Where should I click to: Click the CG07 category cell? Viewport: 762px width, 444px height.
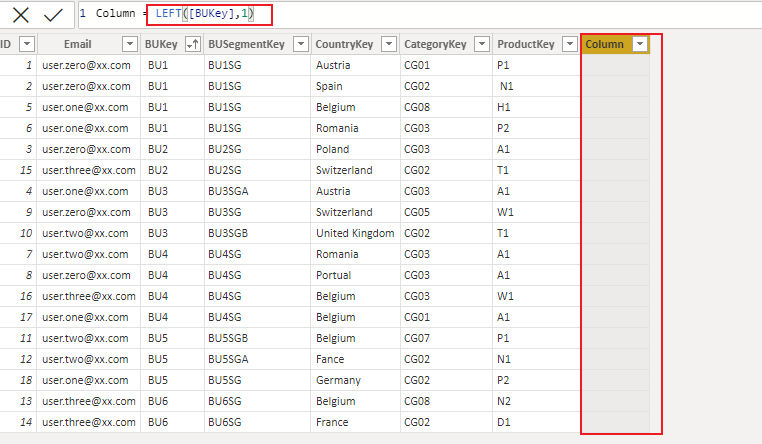click(x=446, y=338)
